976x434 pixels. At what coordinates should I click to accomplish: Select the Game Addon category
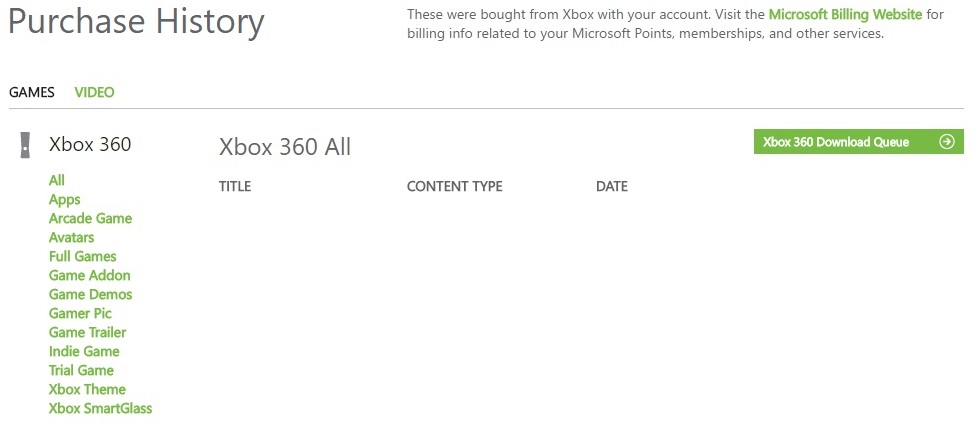[x=90, y=275]
